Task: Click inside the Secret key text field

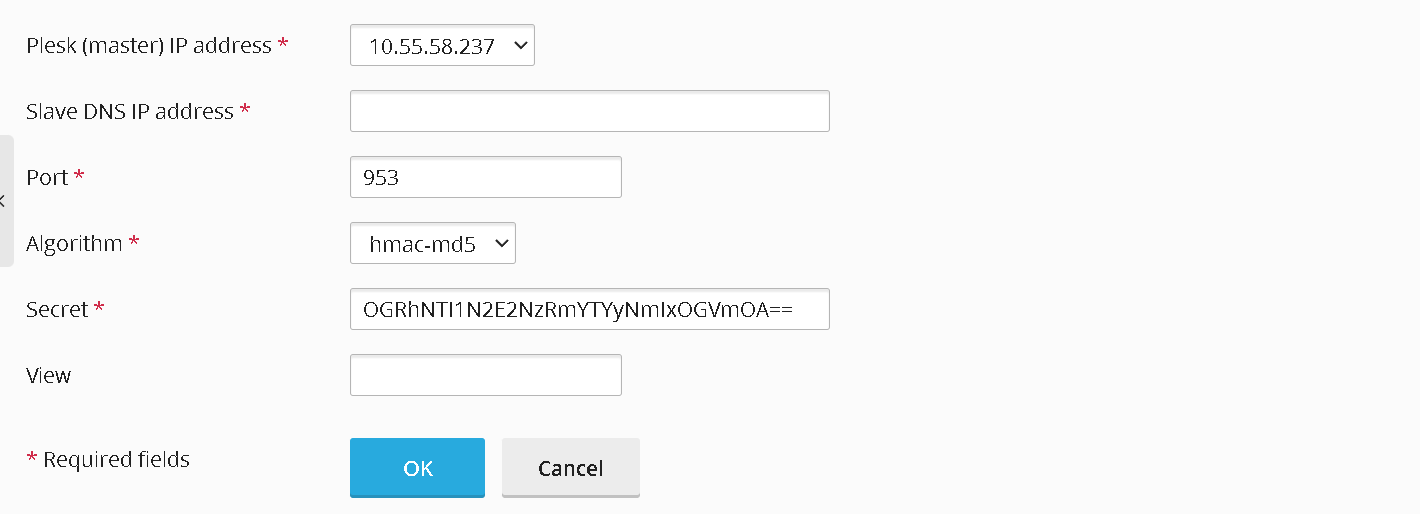Action: pyautogui.click(x=589, y=309)
